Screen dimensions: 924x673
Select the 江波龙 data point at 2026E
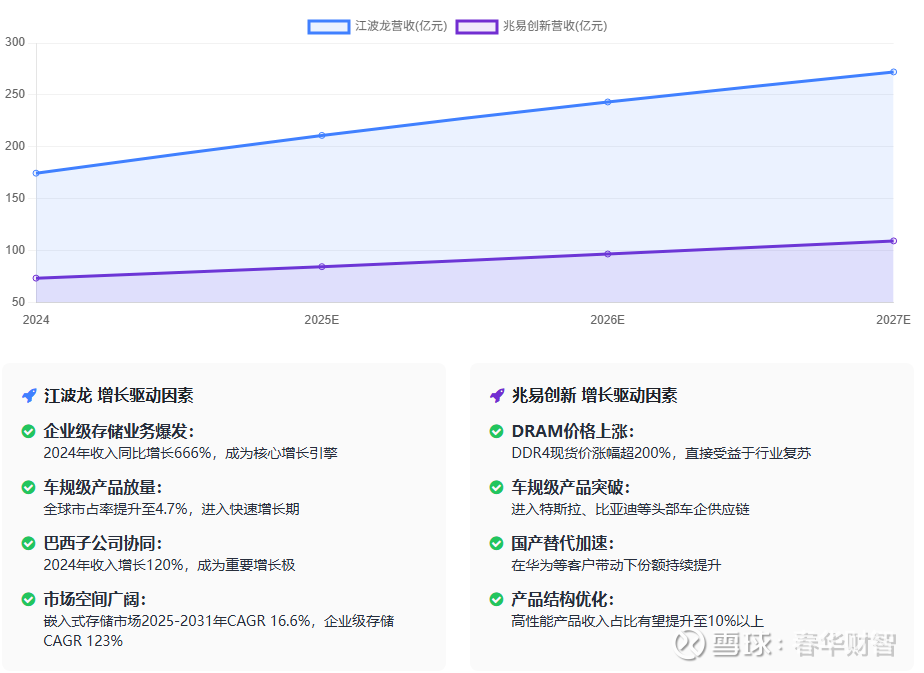pyautogui.click(x=607, y=102)
